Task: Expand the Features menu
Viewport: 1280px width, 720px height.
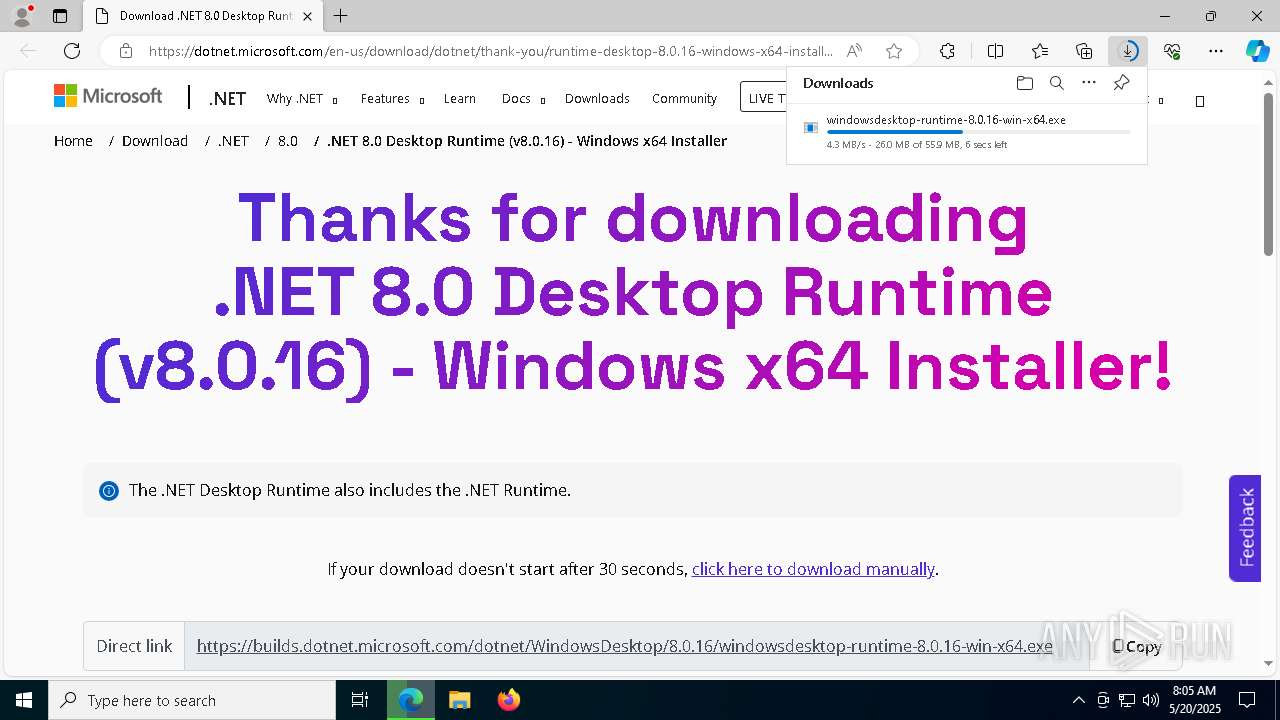Action: (392, 98)
